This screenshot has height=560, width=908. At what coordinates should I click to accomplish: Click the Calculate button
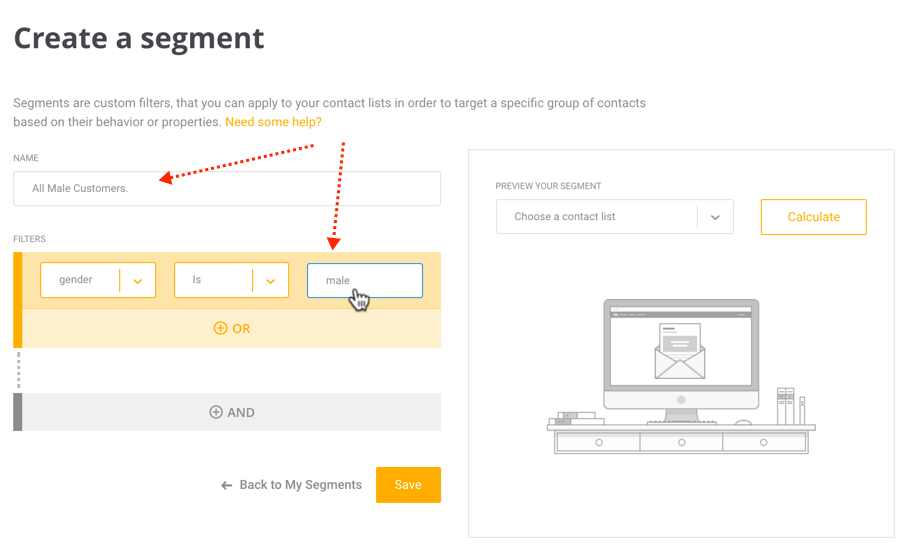click(x=814, y=217)
